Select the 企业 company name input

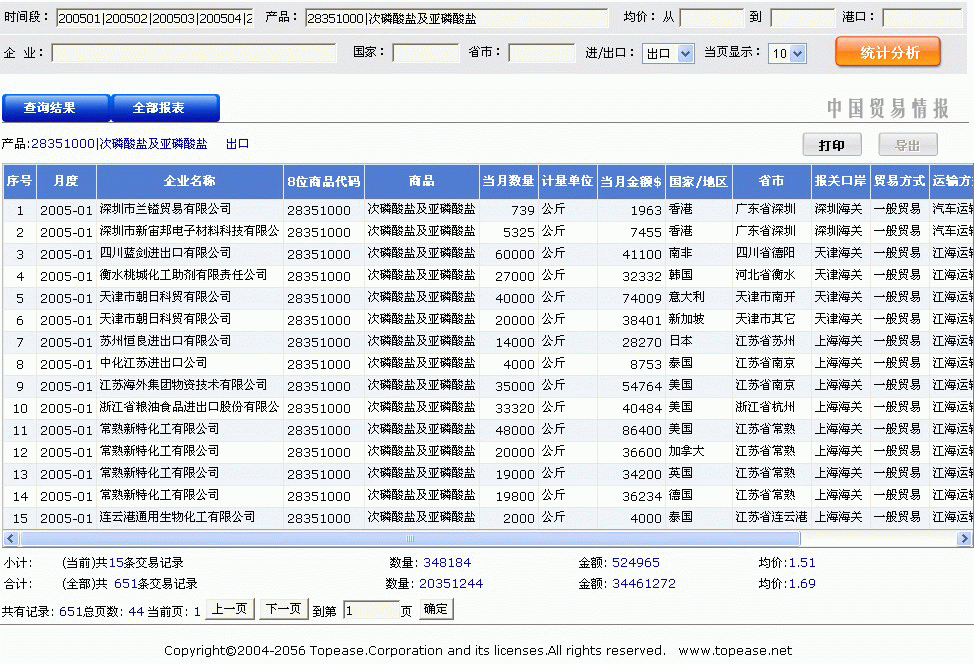pos(194,53)
